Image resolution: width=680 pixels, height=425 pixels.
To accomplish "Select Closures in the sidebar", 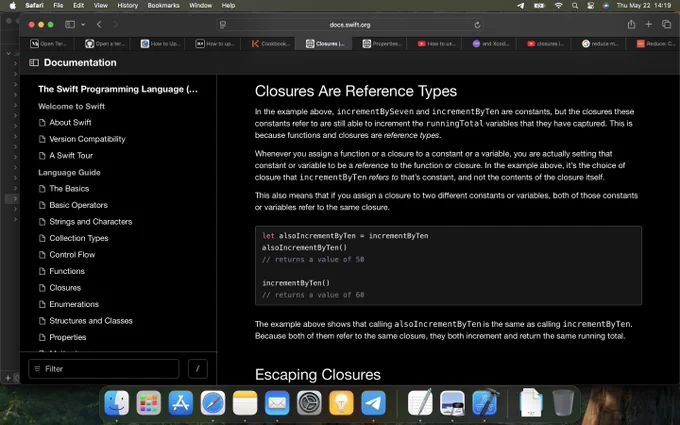I will [x=65, y=288].
